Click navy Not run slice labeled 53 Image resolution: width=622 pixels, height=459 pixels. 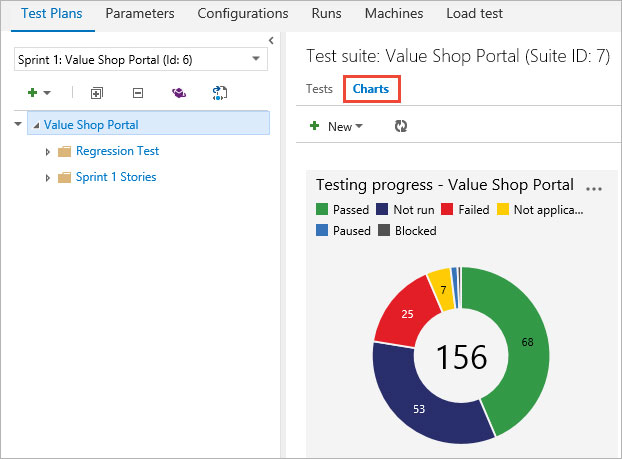click(x=419, y=409)
